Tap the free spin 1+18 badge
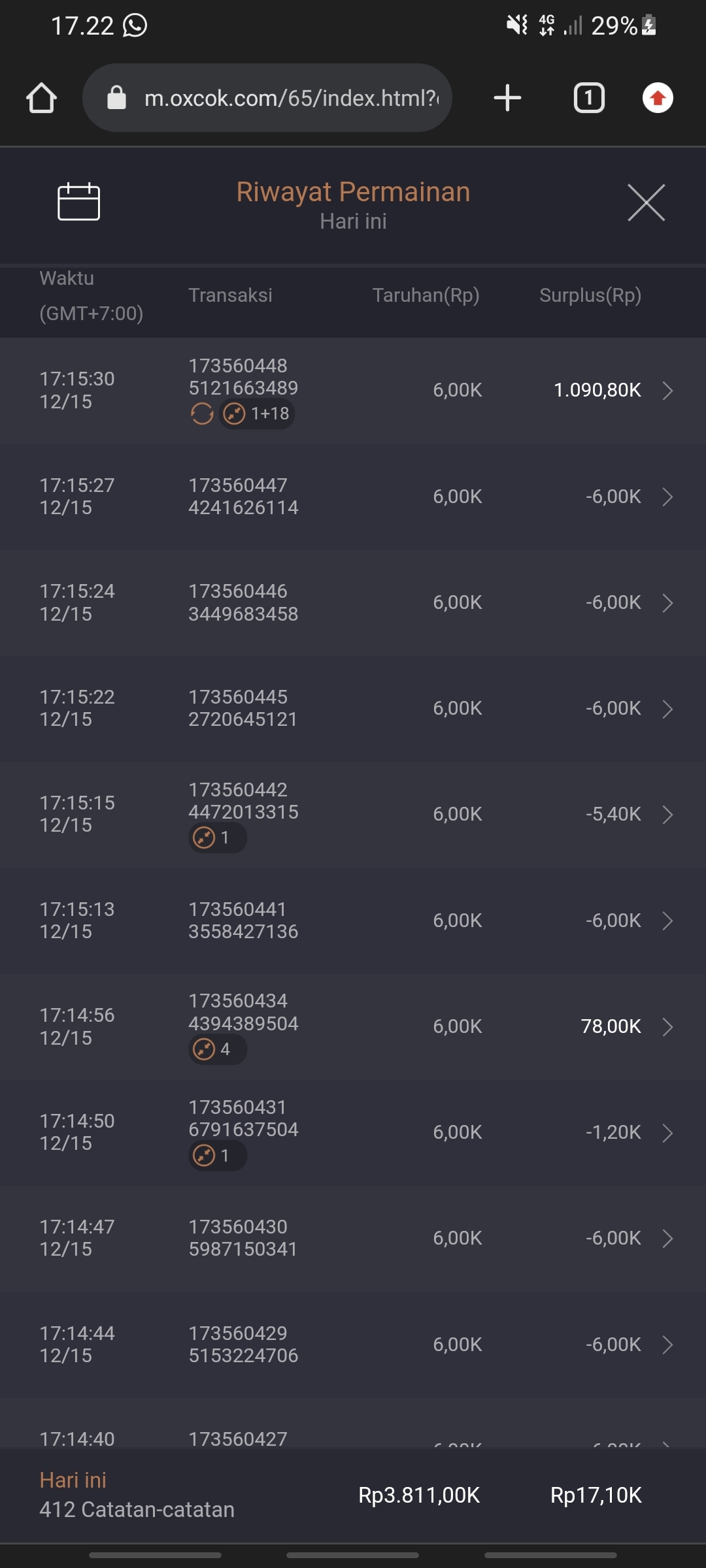Image resolution: width=706 pixels, height=1568 pixels. point(257,414)
